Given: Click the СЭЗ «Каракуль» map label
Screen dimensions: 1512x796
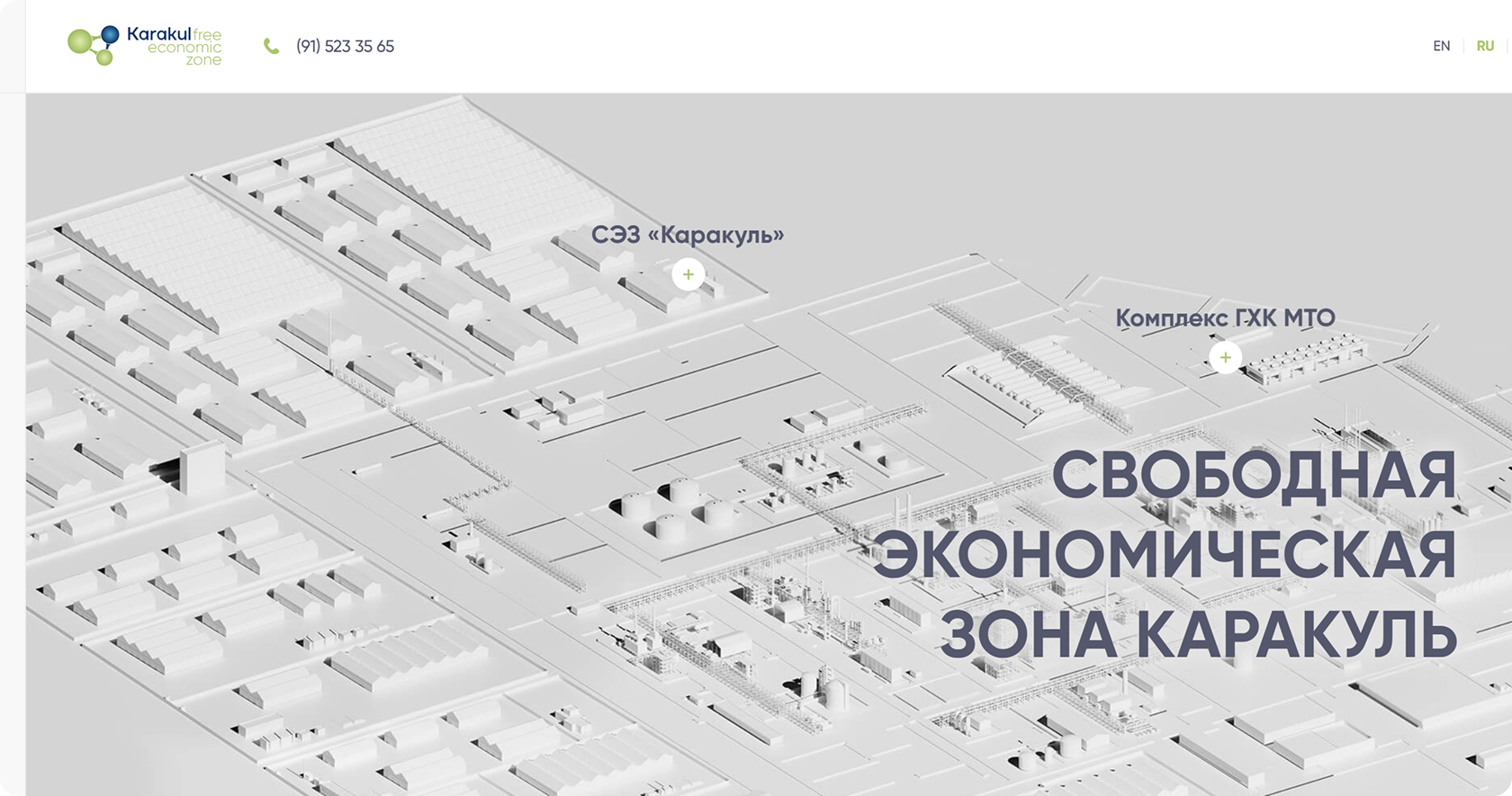Looking at the screenshot, I should (x=688, y=235).
